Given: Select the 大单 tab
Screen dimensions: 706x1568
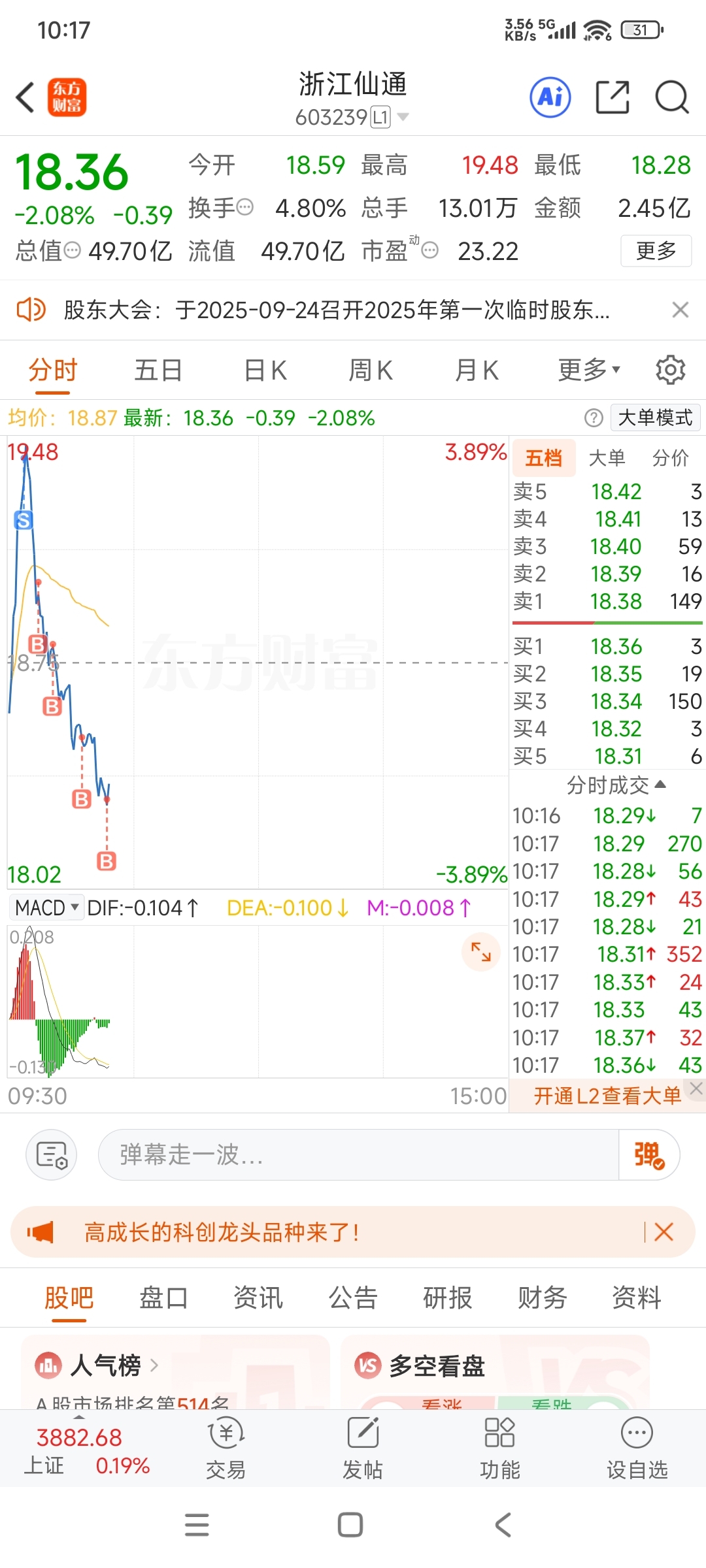Looking at the screenshot, I should [x=607, y=457].
